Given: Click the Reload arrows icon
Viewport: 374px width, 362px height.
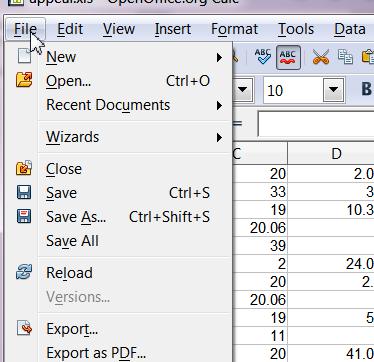Looking at the screenshot, I should [24, 272].
